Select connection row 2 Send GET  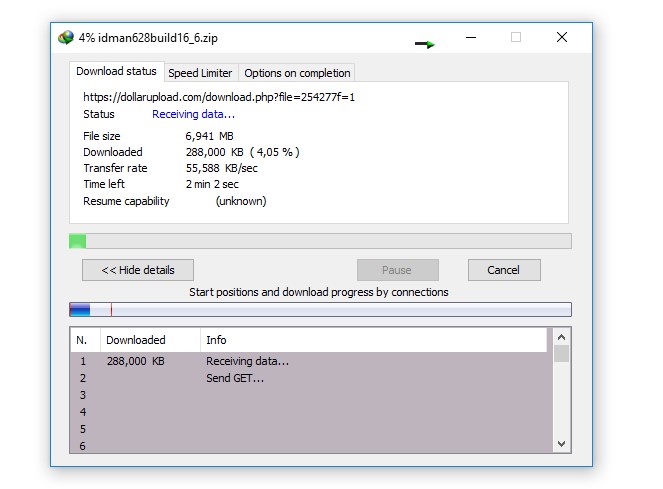(311, 378)
